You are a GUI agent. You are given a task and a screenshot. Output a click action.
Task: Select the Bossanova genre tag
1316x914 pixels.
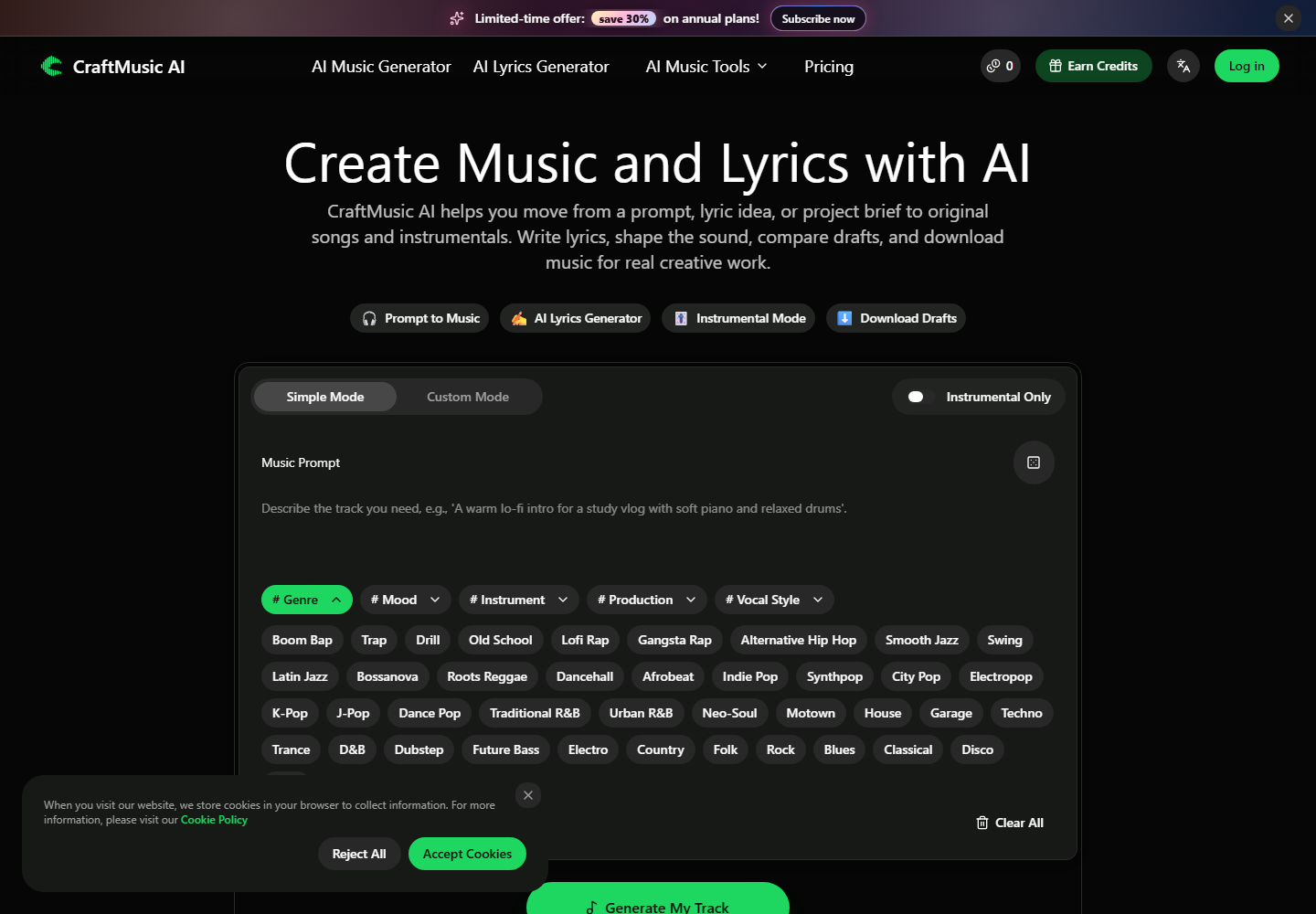387,676
